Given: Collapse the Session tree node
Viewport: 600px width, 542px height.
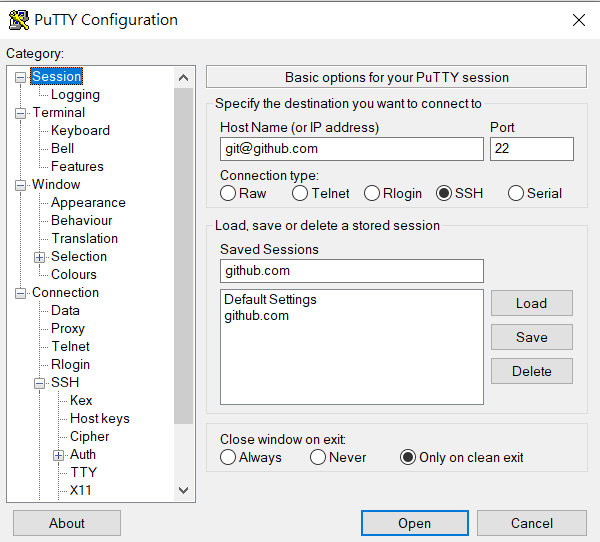Looking at the screenshot, I should tap(20, 78).
